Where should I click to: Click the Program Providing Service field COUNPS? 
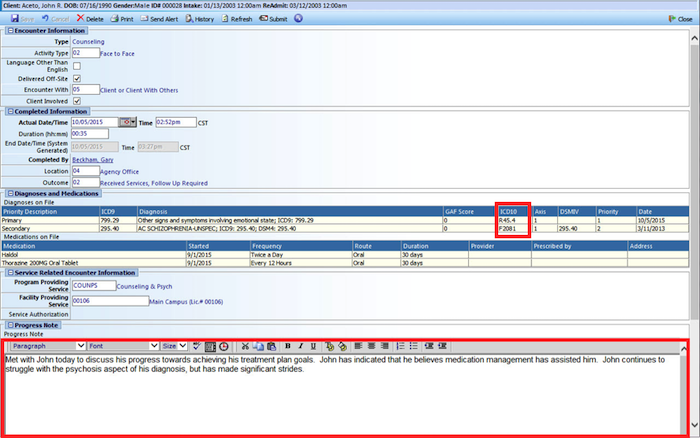pyautogui.click(x=94, y=285)
